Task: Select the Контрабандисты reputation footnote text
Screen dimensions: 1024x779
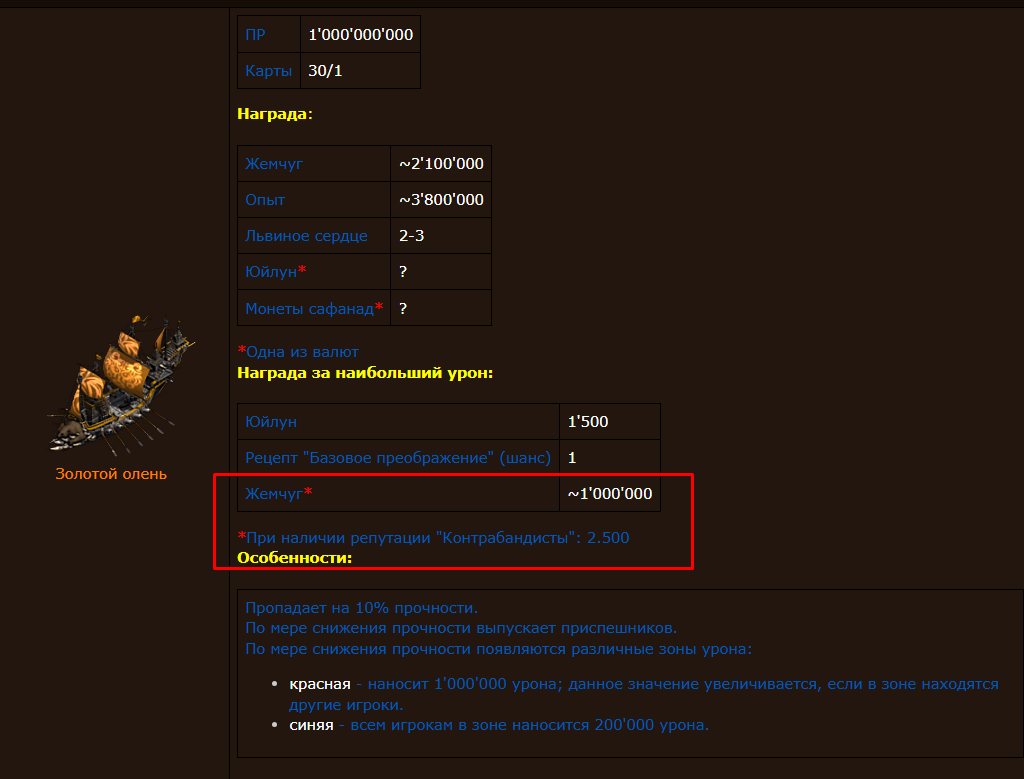Action: point(433,538)
